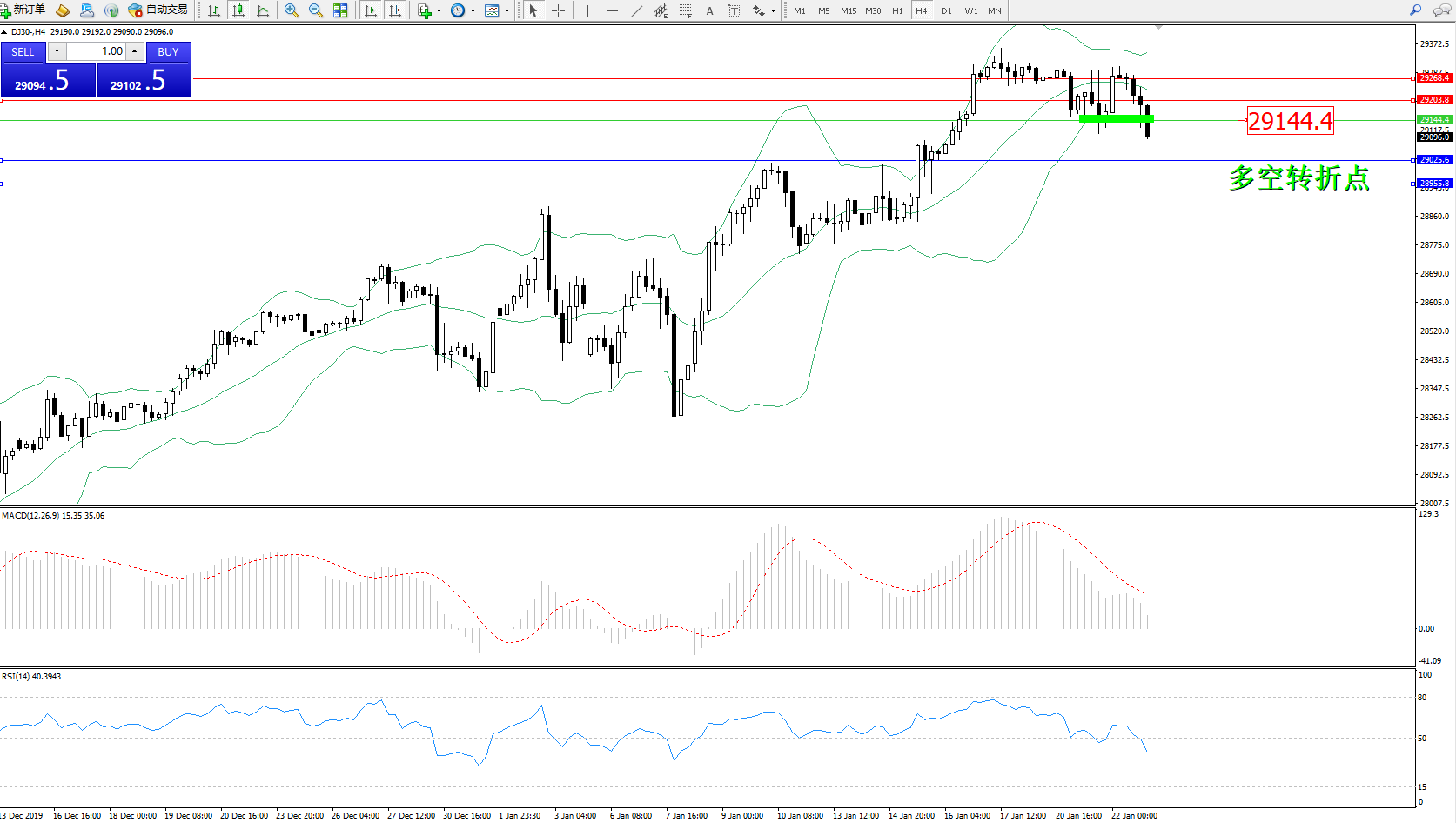The image size is (1456, 823).
Task: Toggle AutoTrading (自动交易) on or off
Action: click(x=158, y=10)
